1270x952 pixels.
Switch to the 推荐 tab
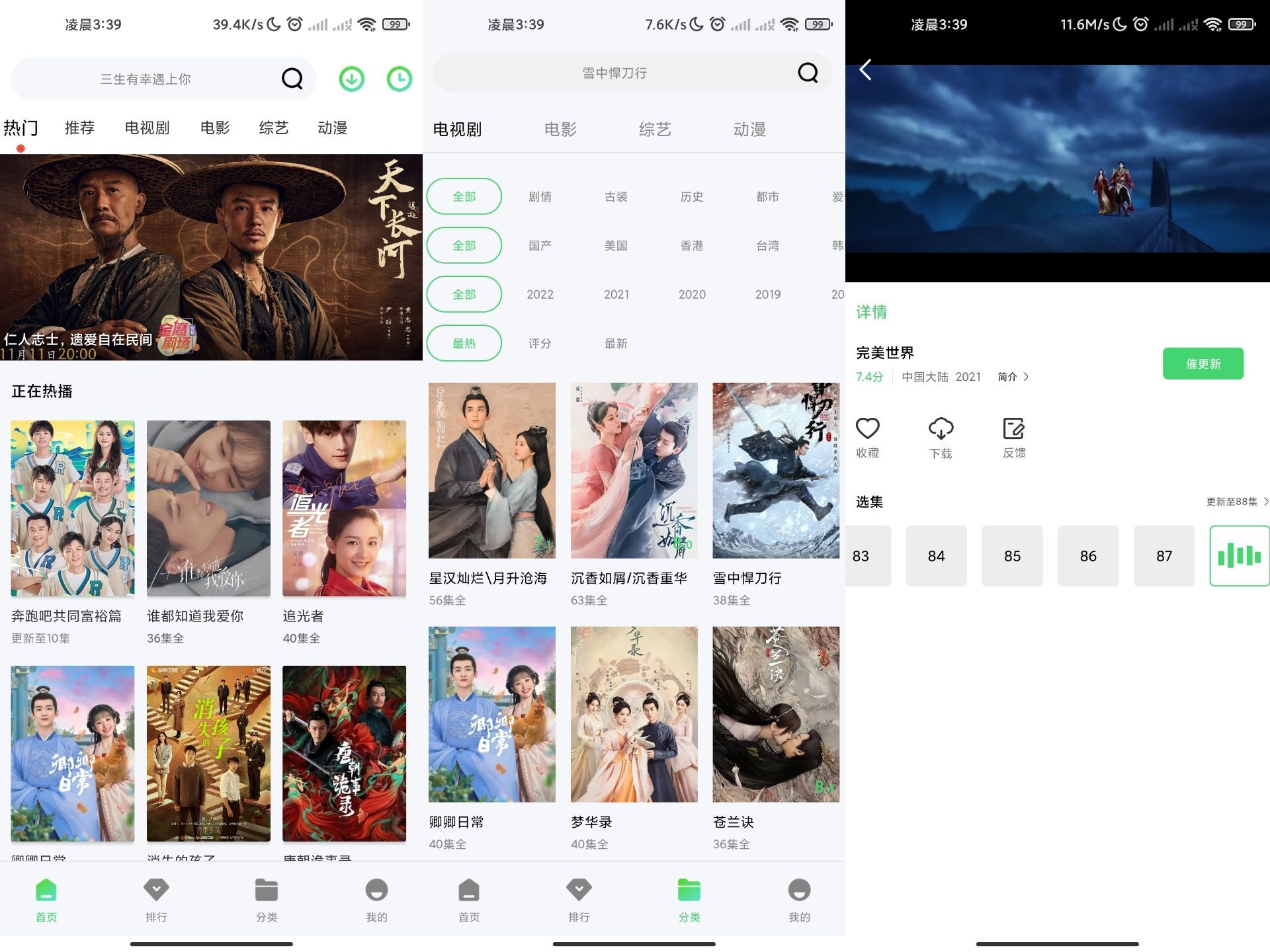(79, 128)
